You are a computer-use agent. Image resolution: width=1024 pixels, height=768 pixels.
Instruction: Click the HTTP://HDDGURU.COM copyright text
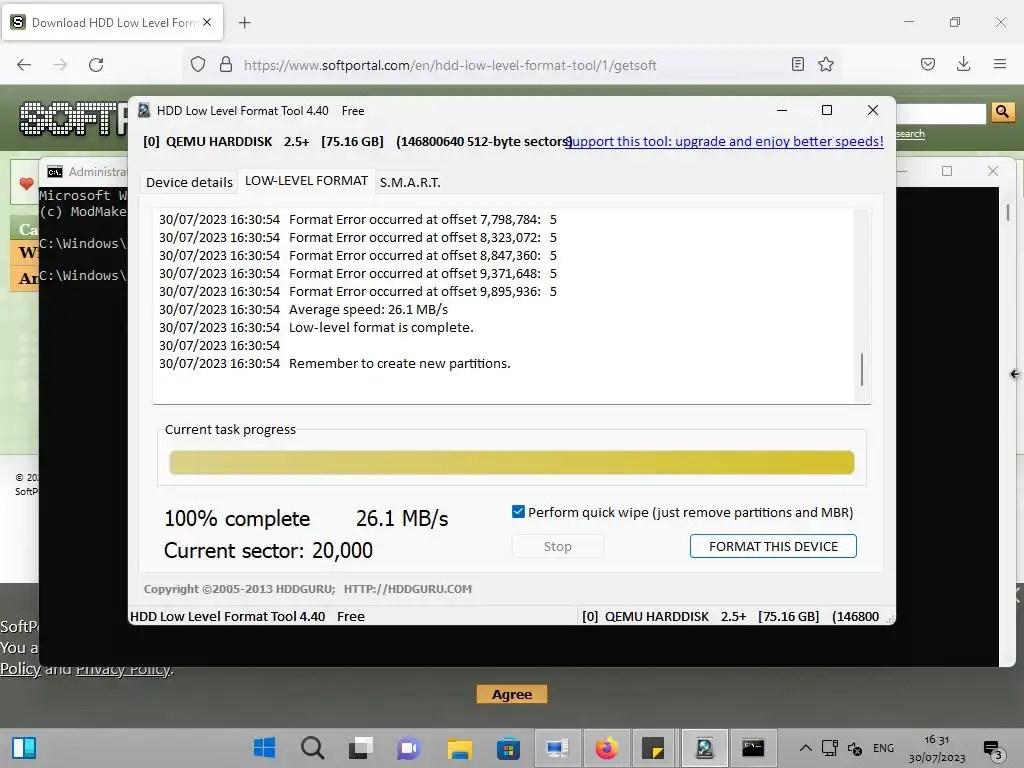408,589
